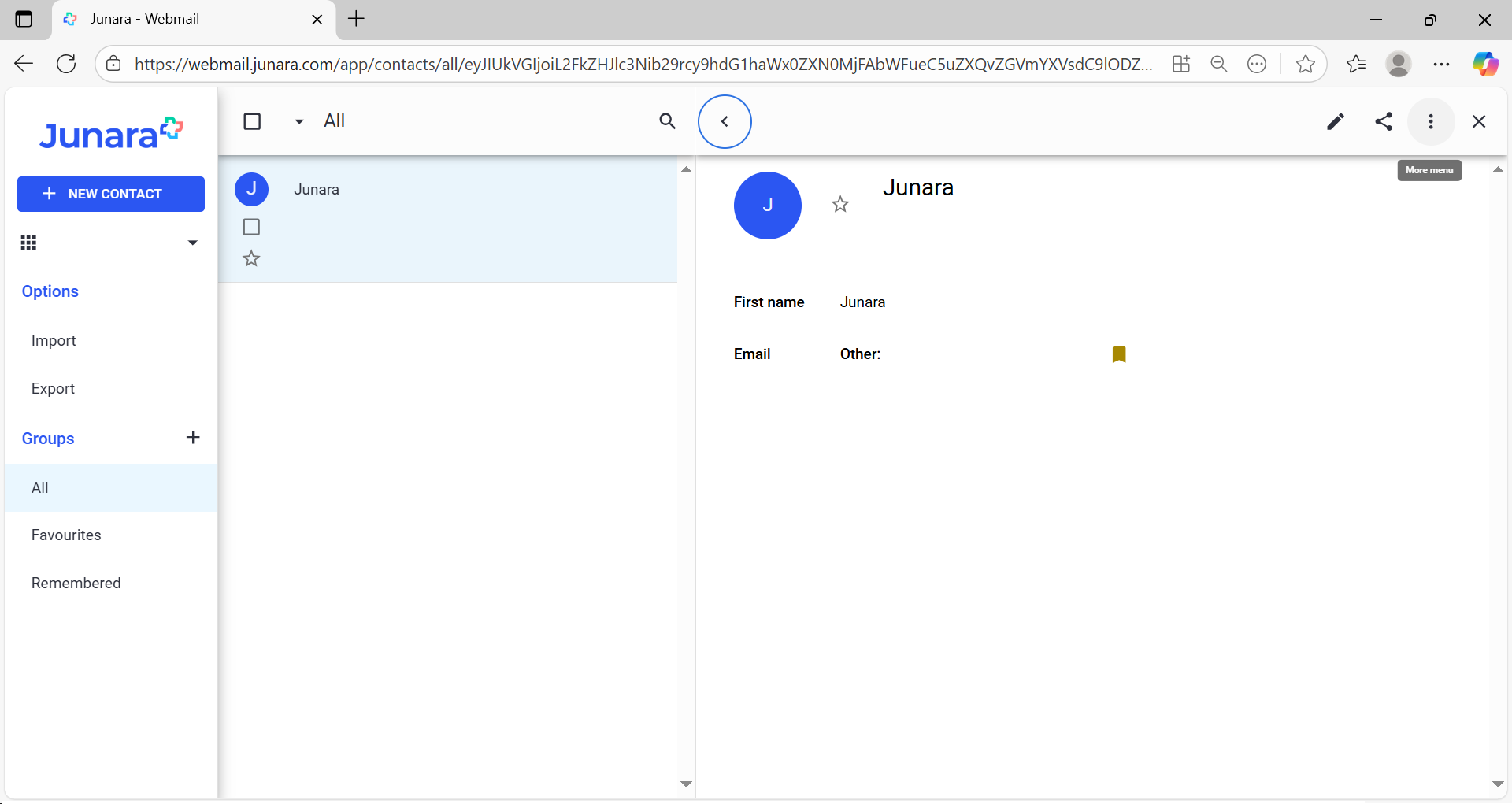Viewport: 1512px width, 804px height.
Task: Star the Junara contact in list
Action: (251, 258)
